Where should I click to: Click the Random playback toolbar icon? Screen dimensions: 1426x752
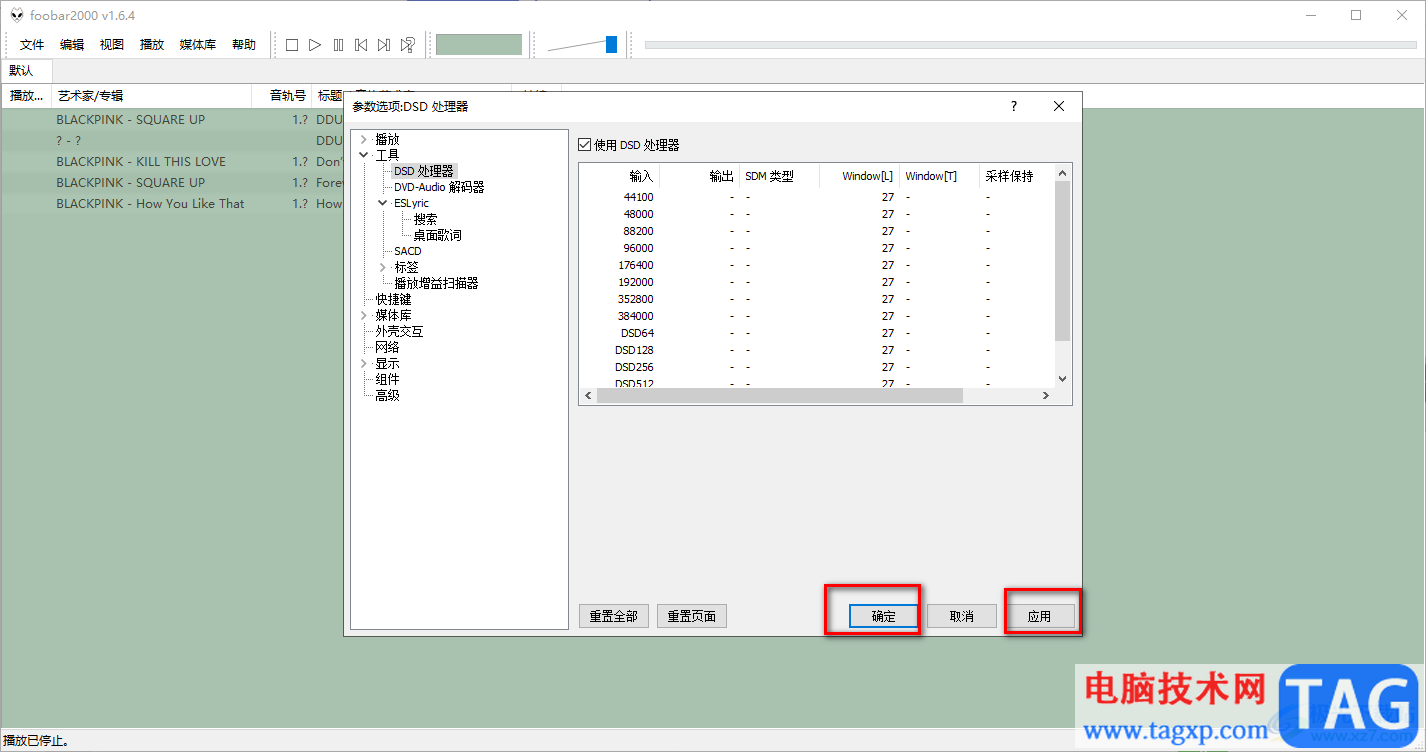408,45
